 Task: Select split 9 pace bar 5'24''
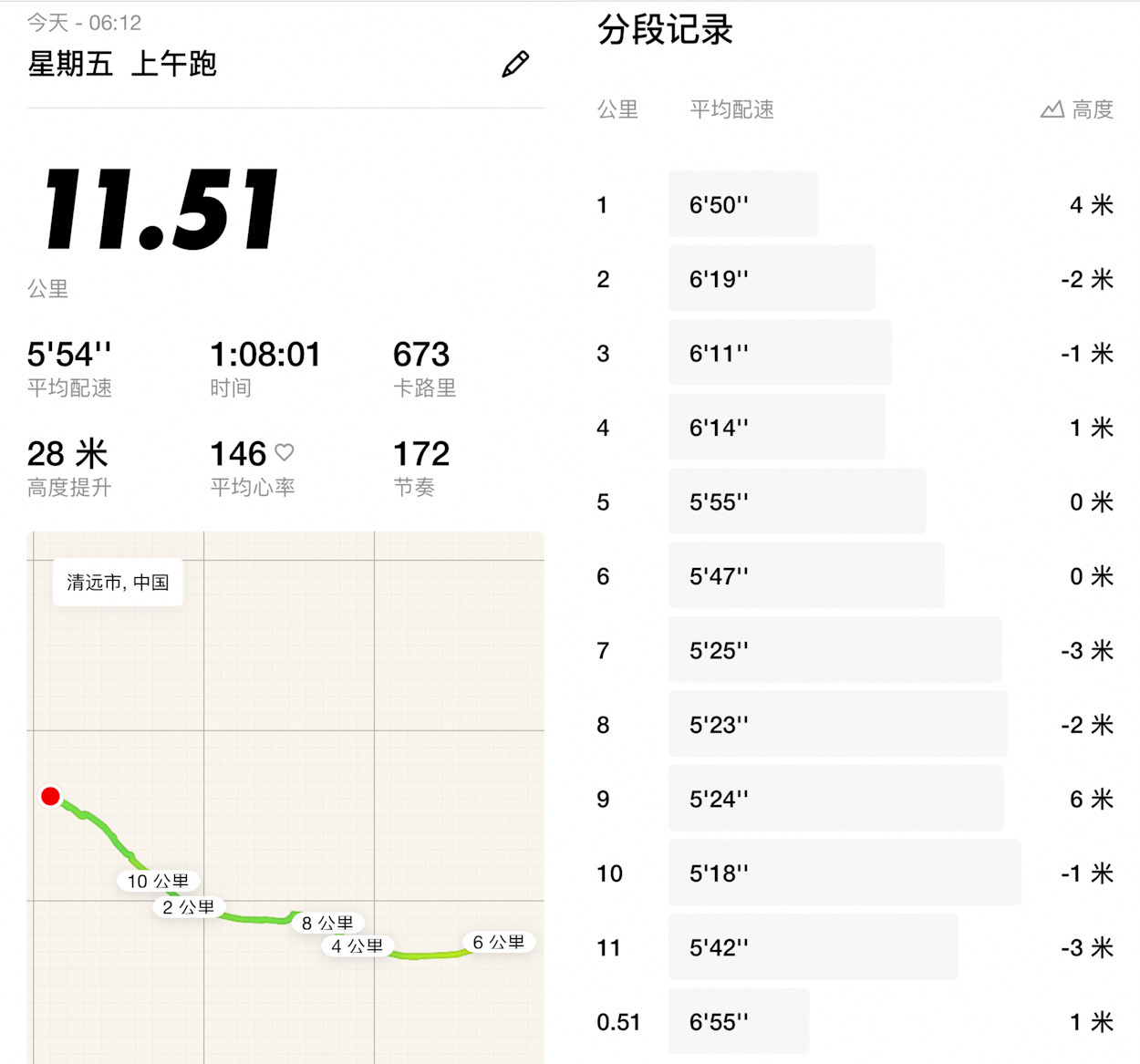(836, 799)
